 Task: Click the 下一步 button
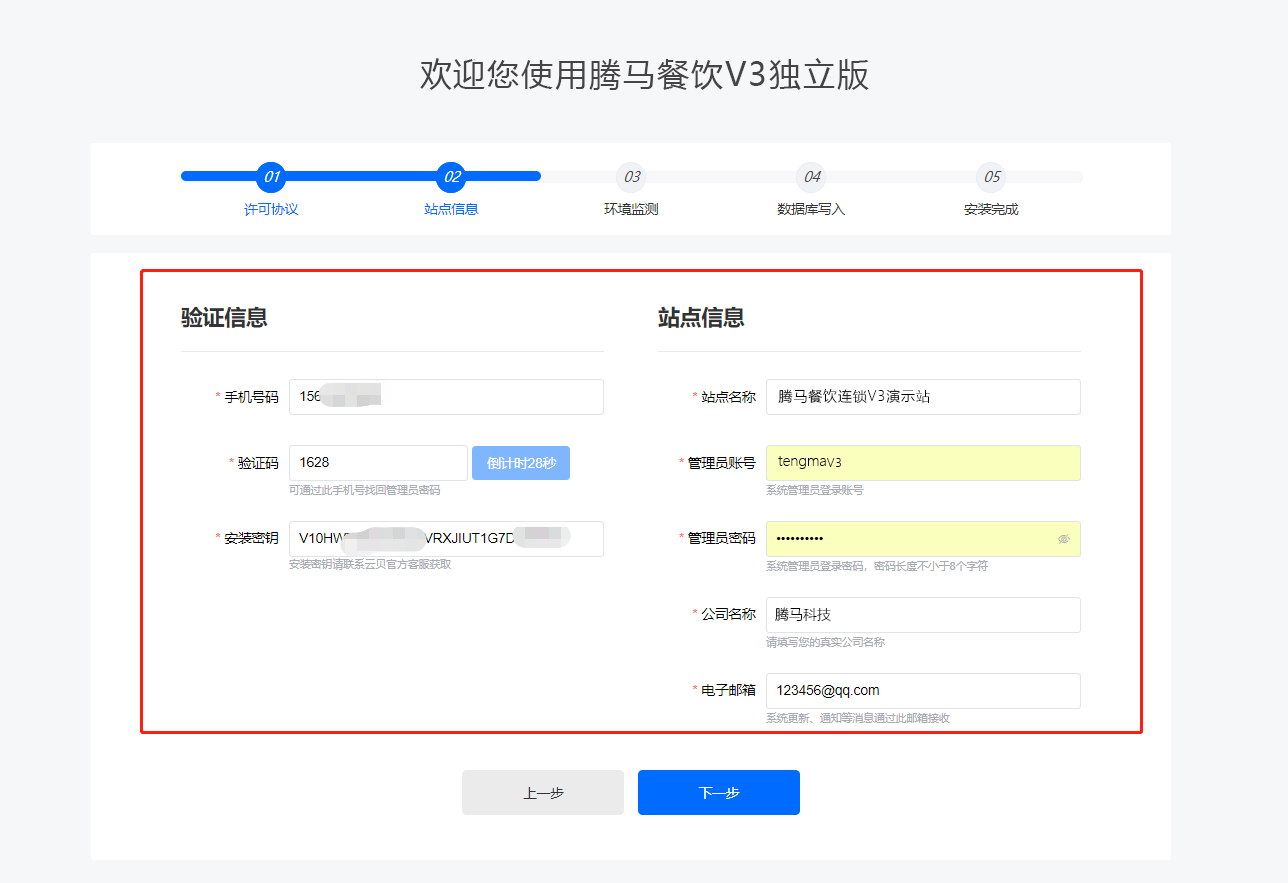(719, 793)
